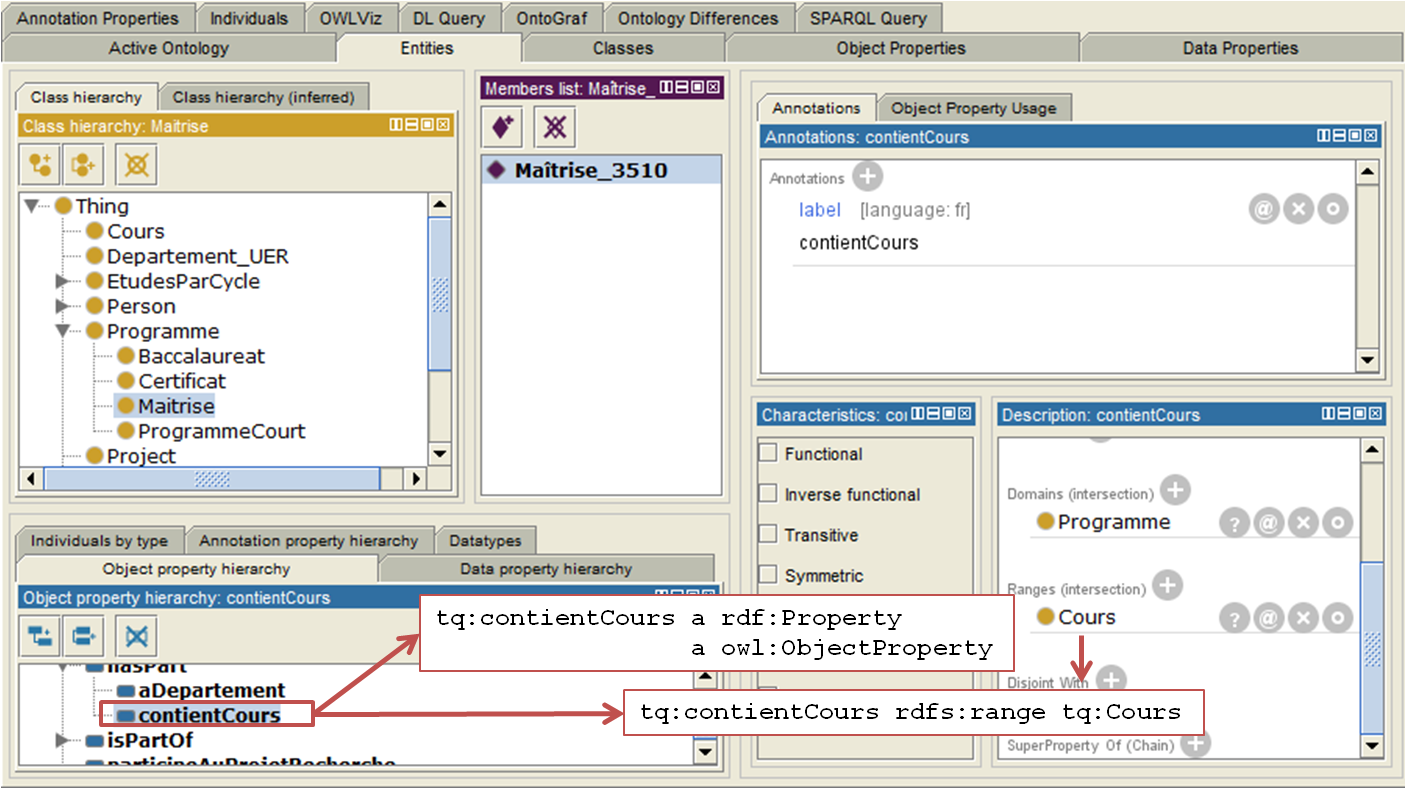Toggle the Transitive characteristic checkbox
Screen dimensions: 1406x789
tap(768, 534)
